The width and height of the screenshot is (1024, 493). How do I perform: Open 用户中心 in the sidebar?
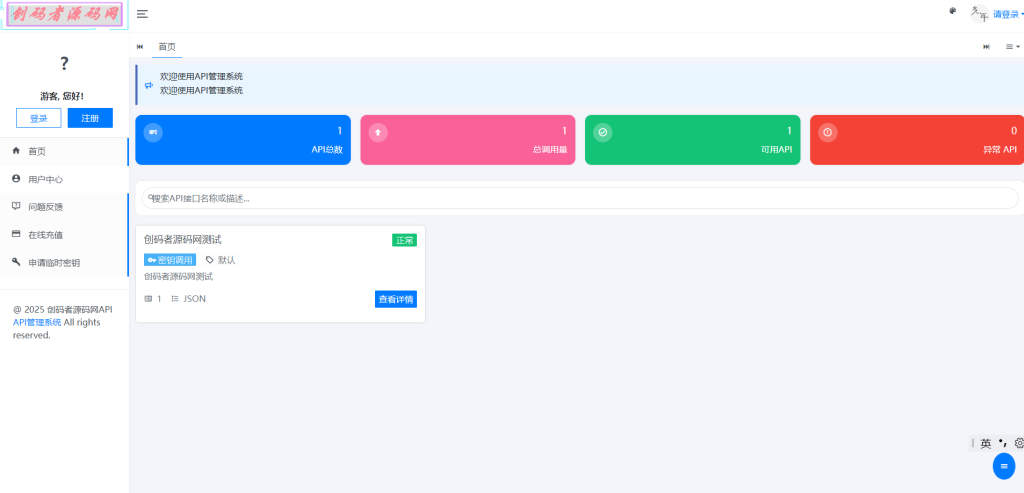(x=45, y=179)
